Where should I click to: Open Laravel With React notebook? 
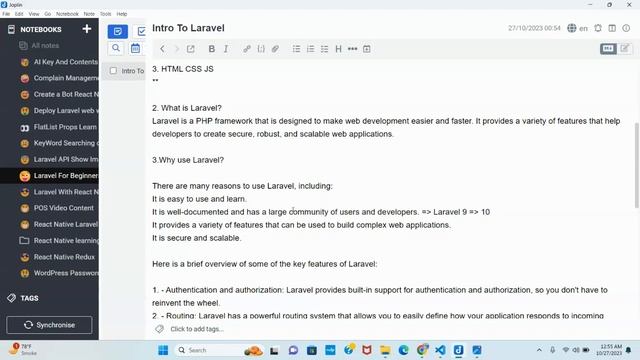point(49,192)
